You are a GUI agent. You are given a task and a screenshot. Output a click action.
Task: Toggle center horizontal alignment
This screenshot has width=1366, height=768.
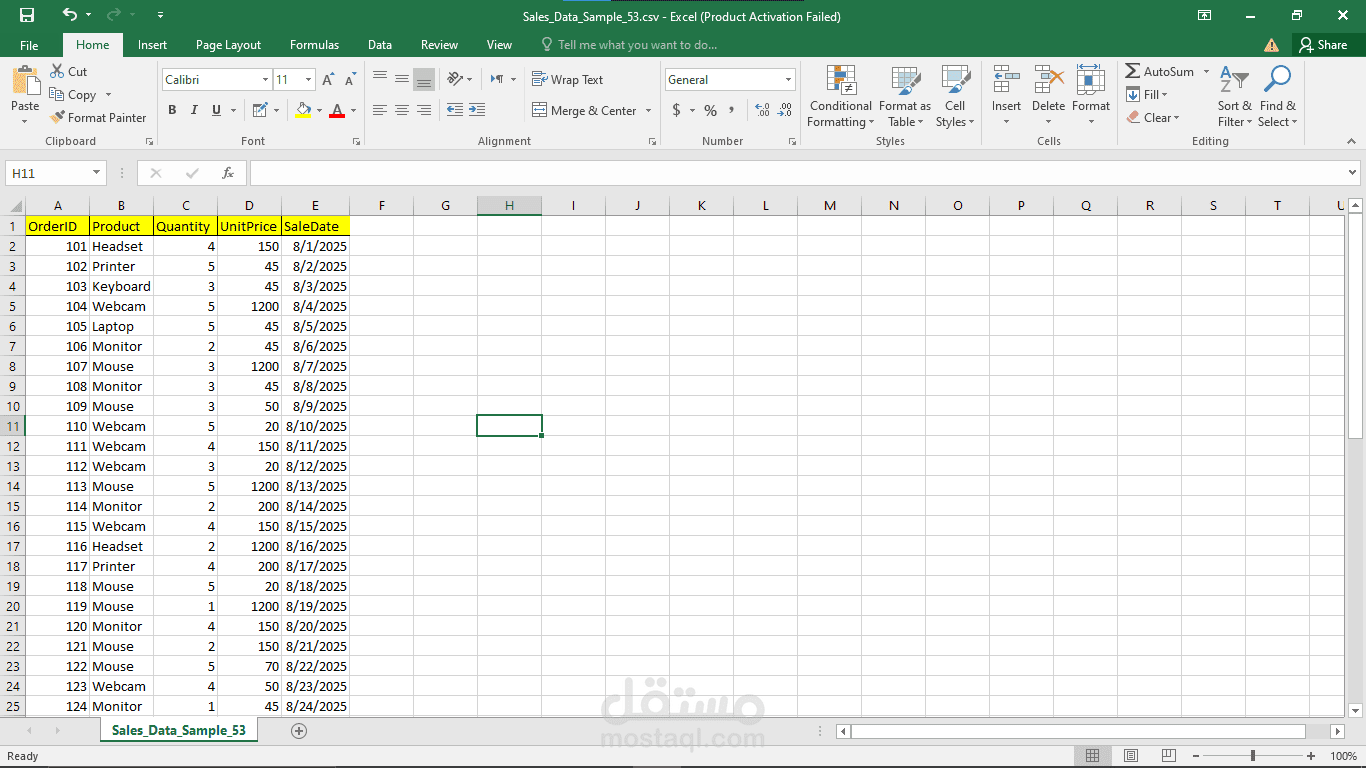click(402, 110)
